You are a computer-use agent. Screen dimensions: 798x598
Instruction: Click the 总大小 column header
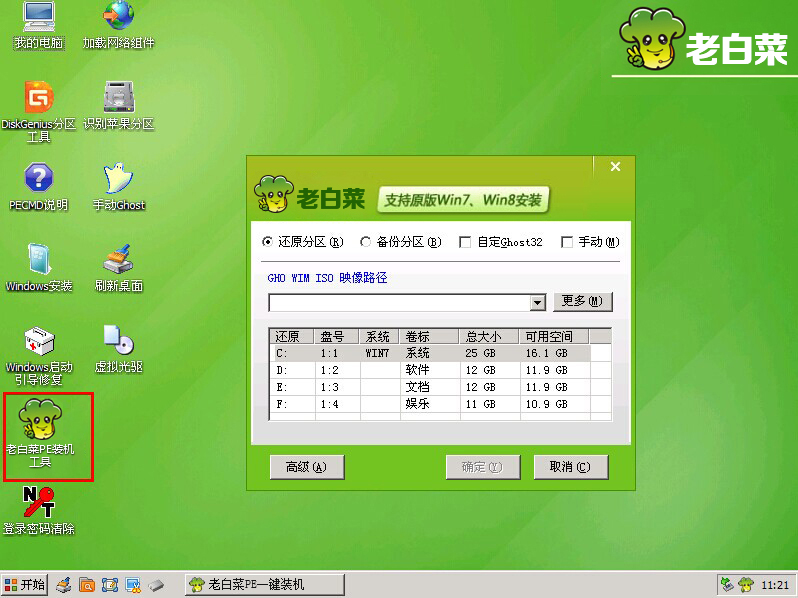click(x=489, y=336)
